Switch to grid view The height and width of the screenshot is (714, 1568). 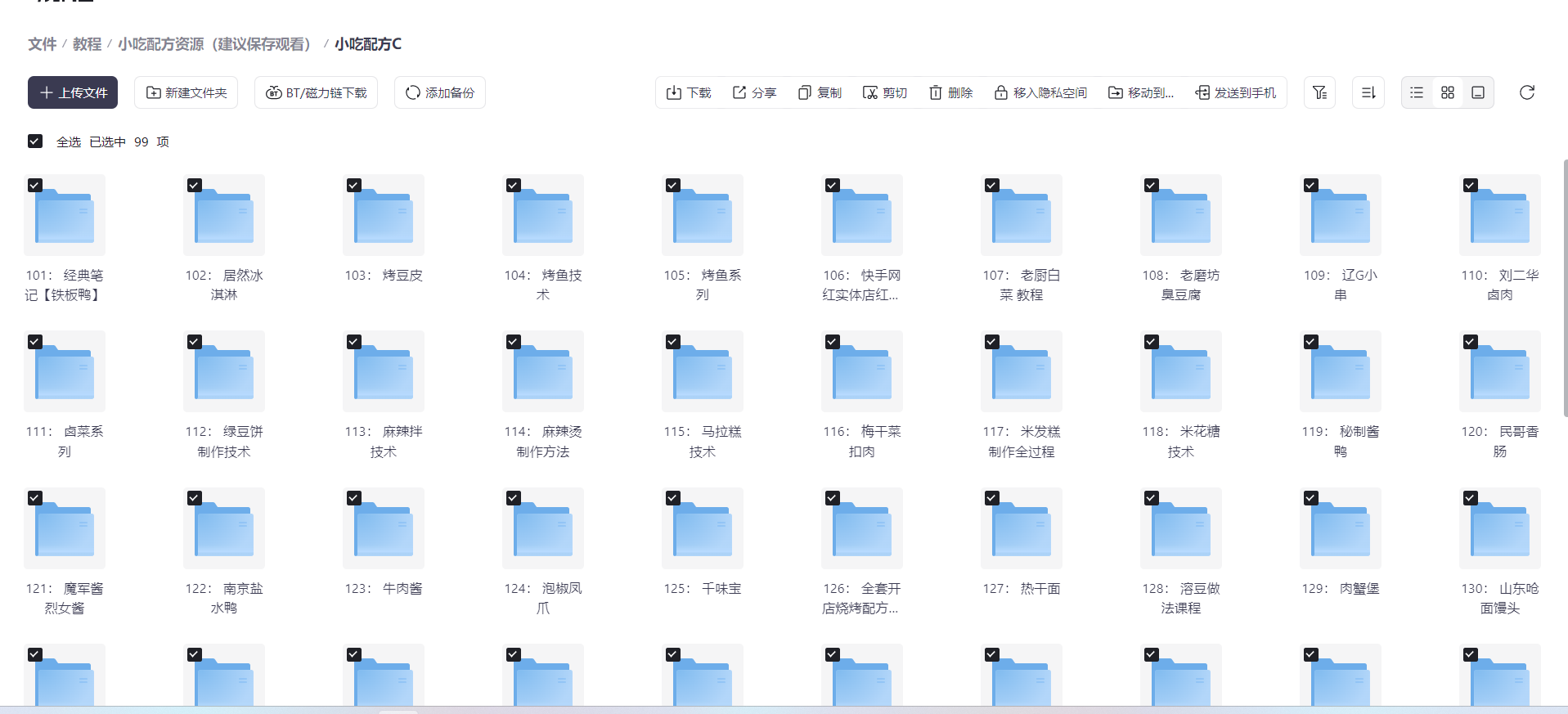(1447, 92)
